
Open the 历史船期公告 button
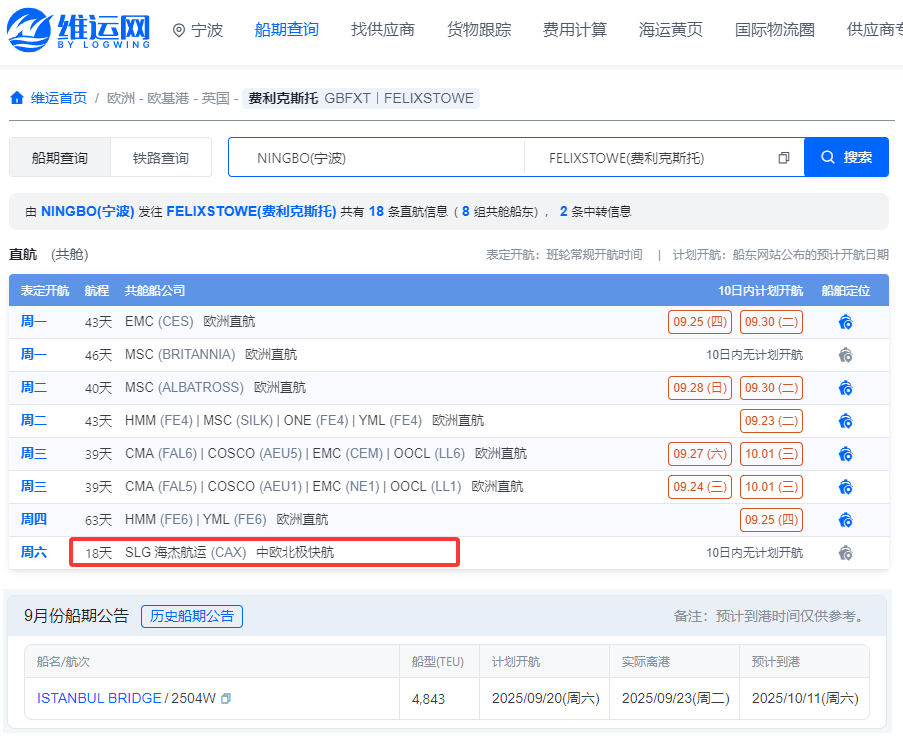pyautogui.click(x=192, y=616)
